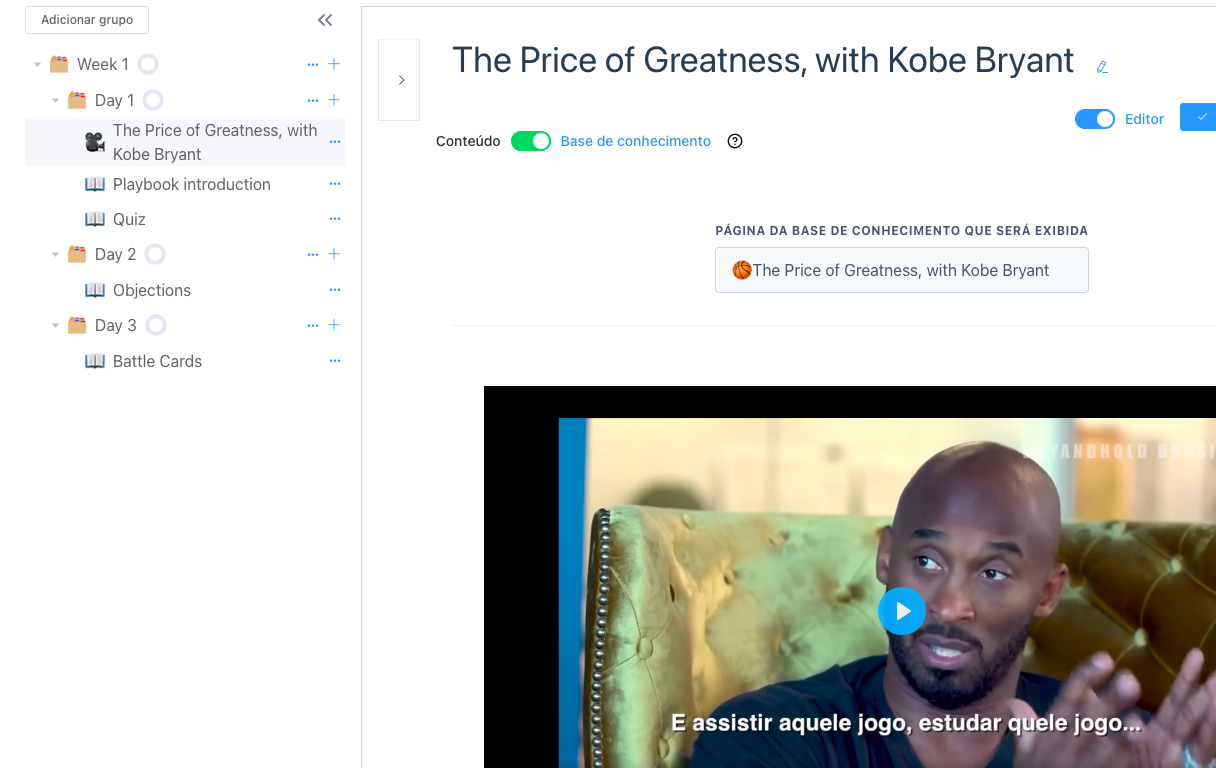Open options for Playbook introduction item

tap(335, 184)
